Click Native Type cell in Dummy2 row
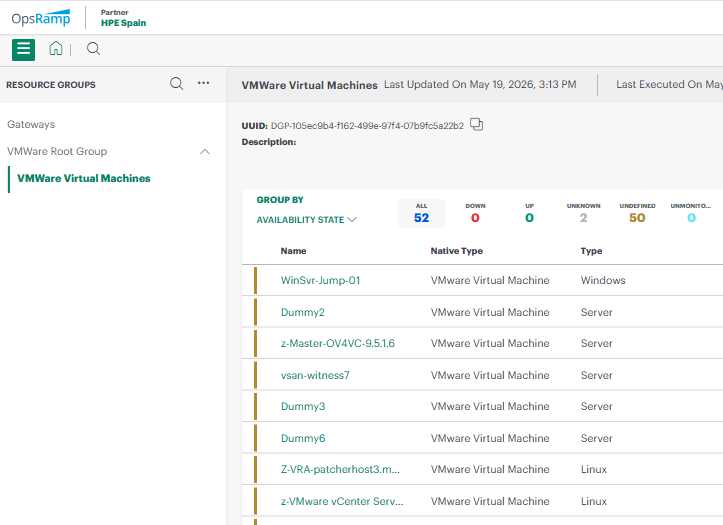The width and height of the screenshot is (723, 525). tap(490, 312)
